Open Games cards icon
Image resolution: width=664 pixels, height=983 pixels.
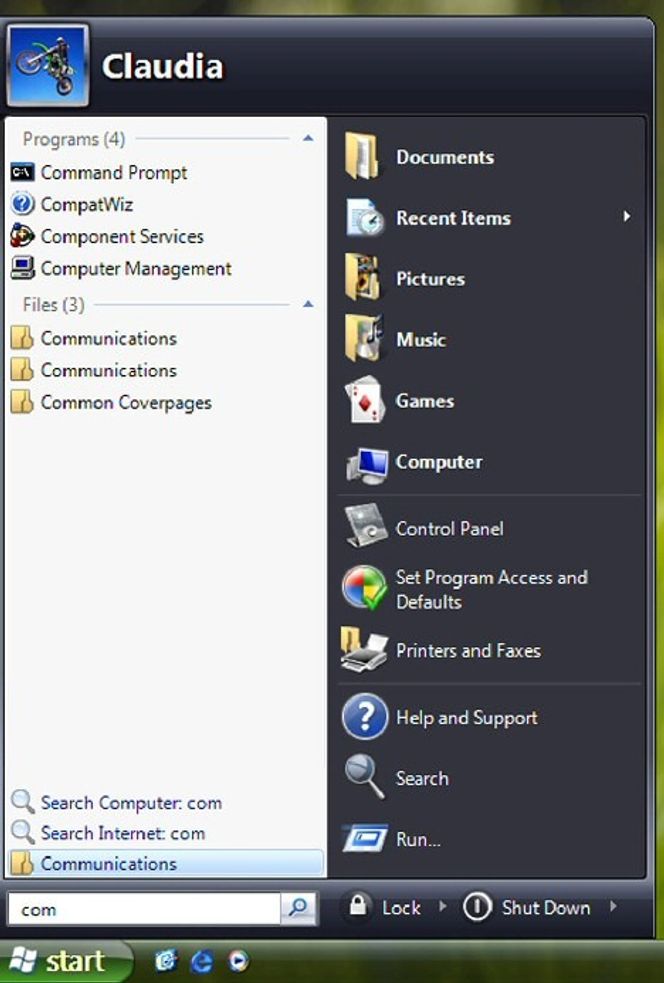365,400
